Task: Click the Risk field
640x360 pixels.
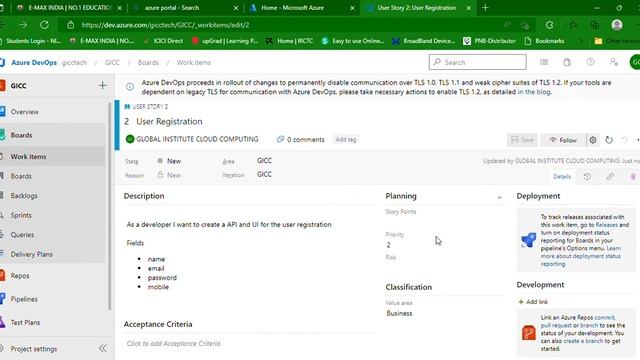Action: [443, 267]
